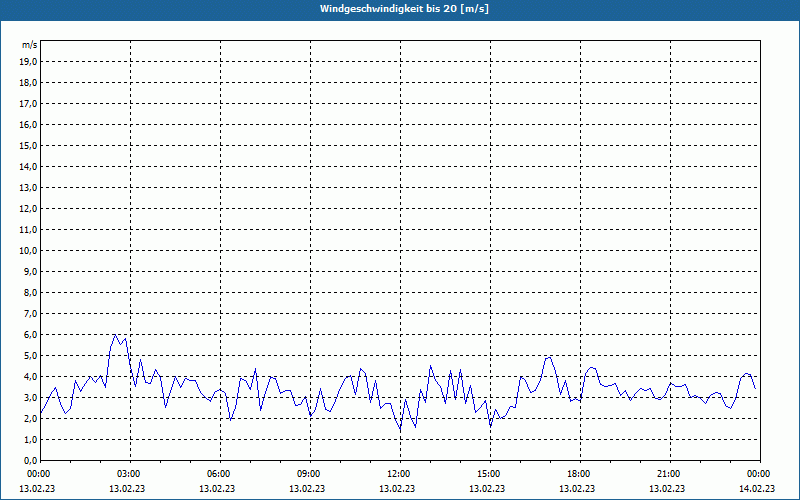800x500 pixels.
Task: Click the "10,0" y-axis value
Action: click(28, 251)
